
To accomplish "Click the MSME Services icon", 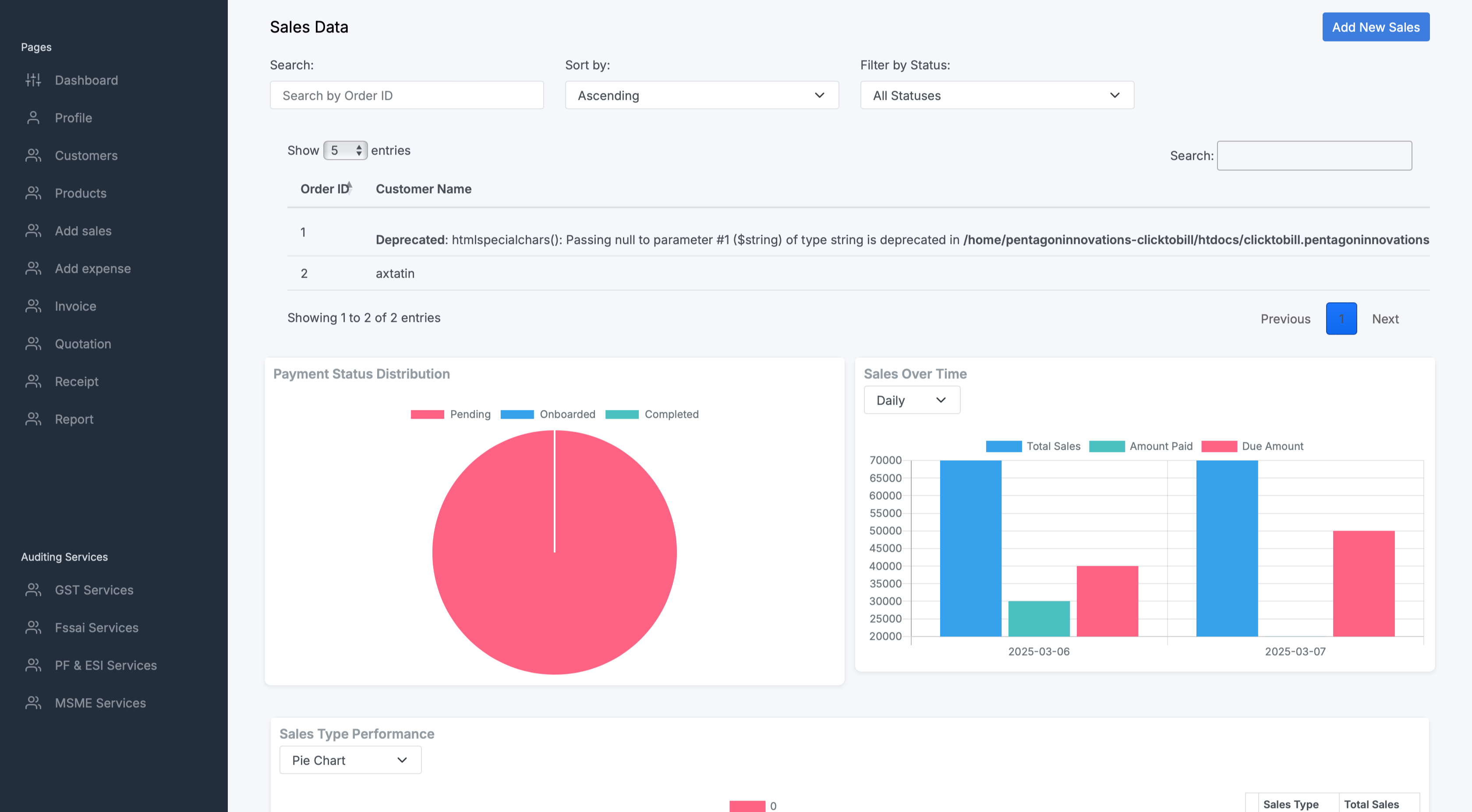I will click(33, 703).
